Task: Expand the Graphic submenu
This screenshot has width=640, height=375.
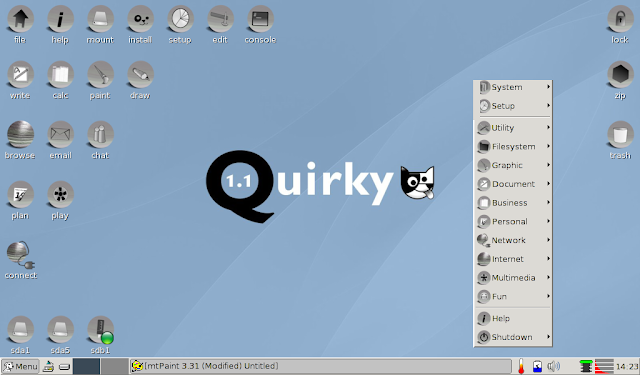Action: 513,165
